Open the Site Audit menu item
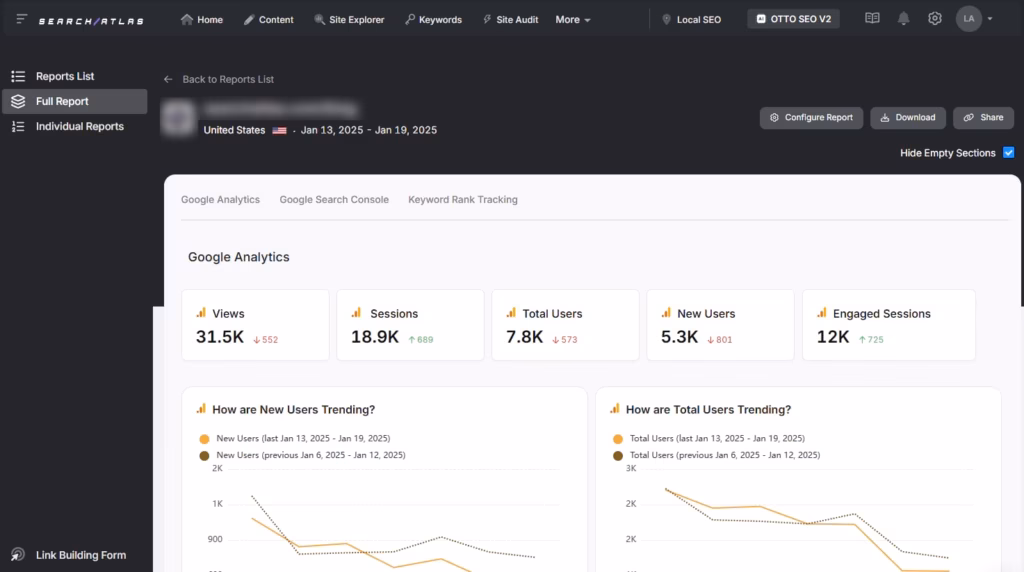1024x572 pixels. pos(510,20)
